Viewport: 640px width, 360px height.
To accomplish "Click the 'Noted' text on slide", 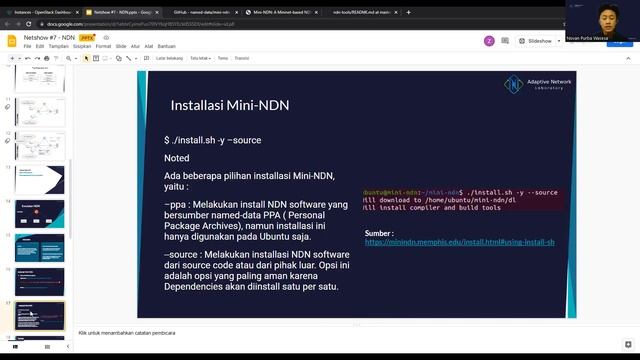I will coord(177,158).
